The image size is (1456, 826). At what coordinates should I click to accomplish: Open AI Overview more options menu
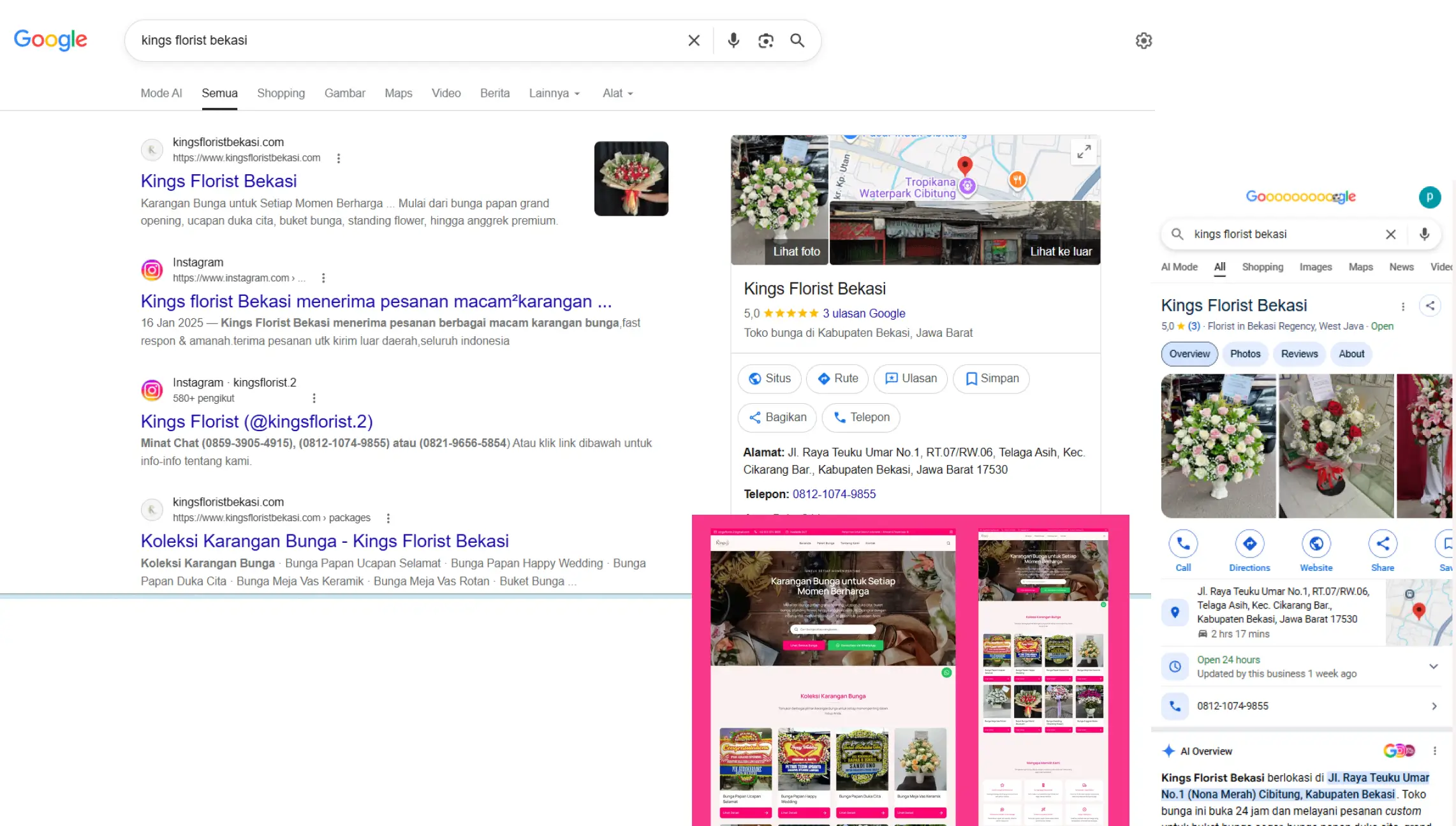[x=1435, y=751]
